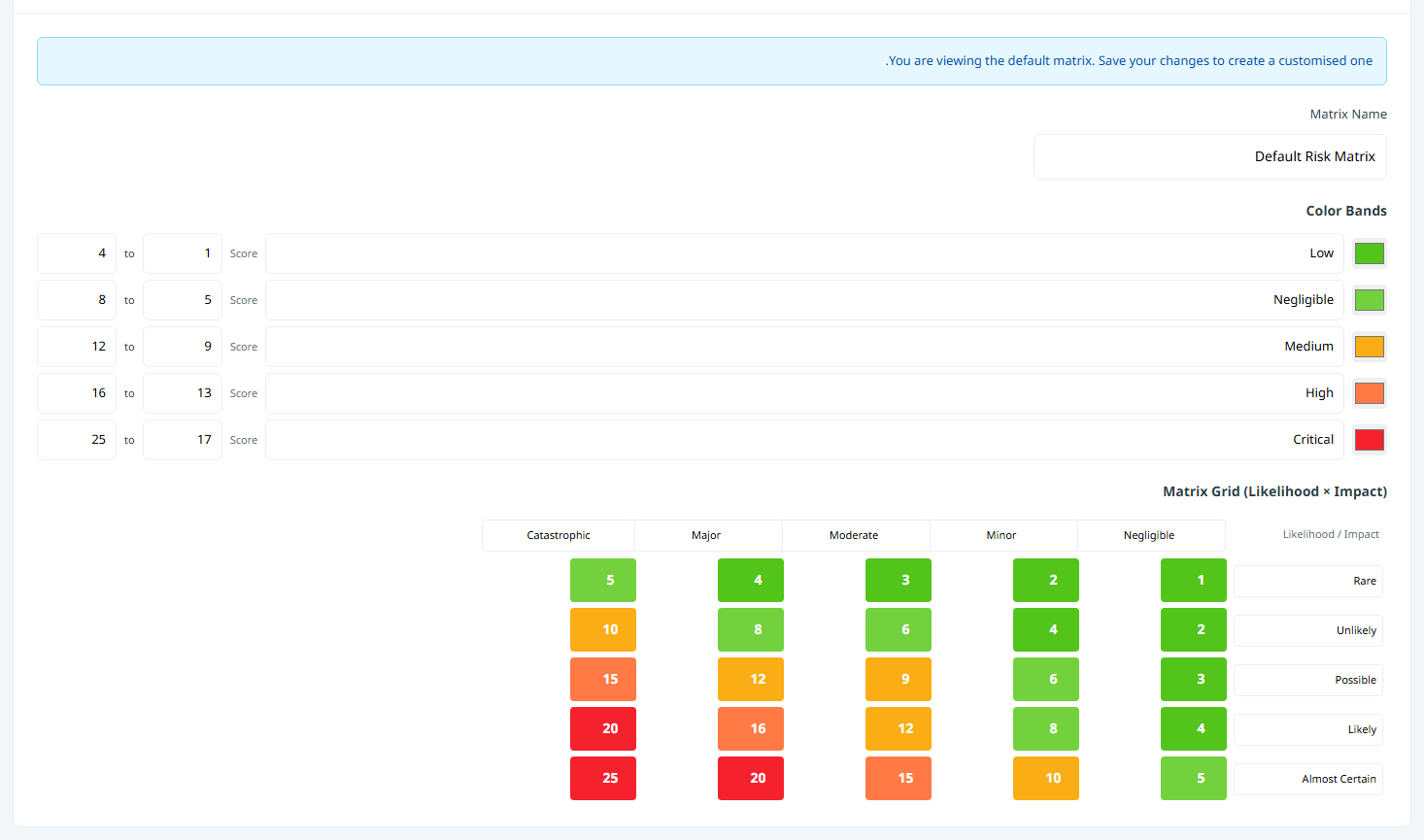Edit the Low band name field
The image size is (1424, 840).
(x=804, y=253)
